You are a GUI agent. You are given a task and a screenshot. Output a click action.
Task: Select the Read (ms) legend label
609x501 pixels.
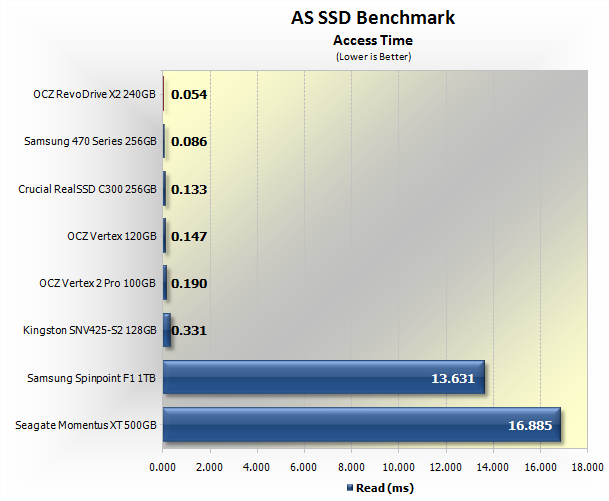[385, 488]
